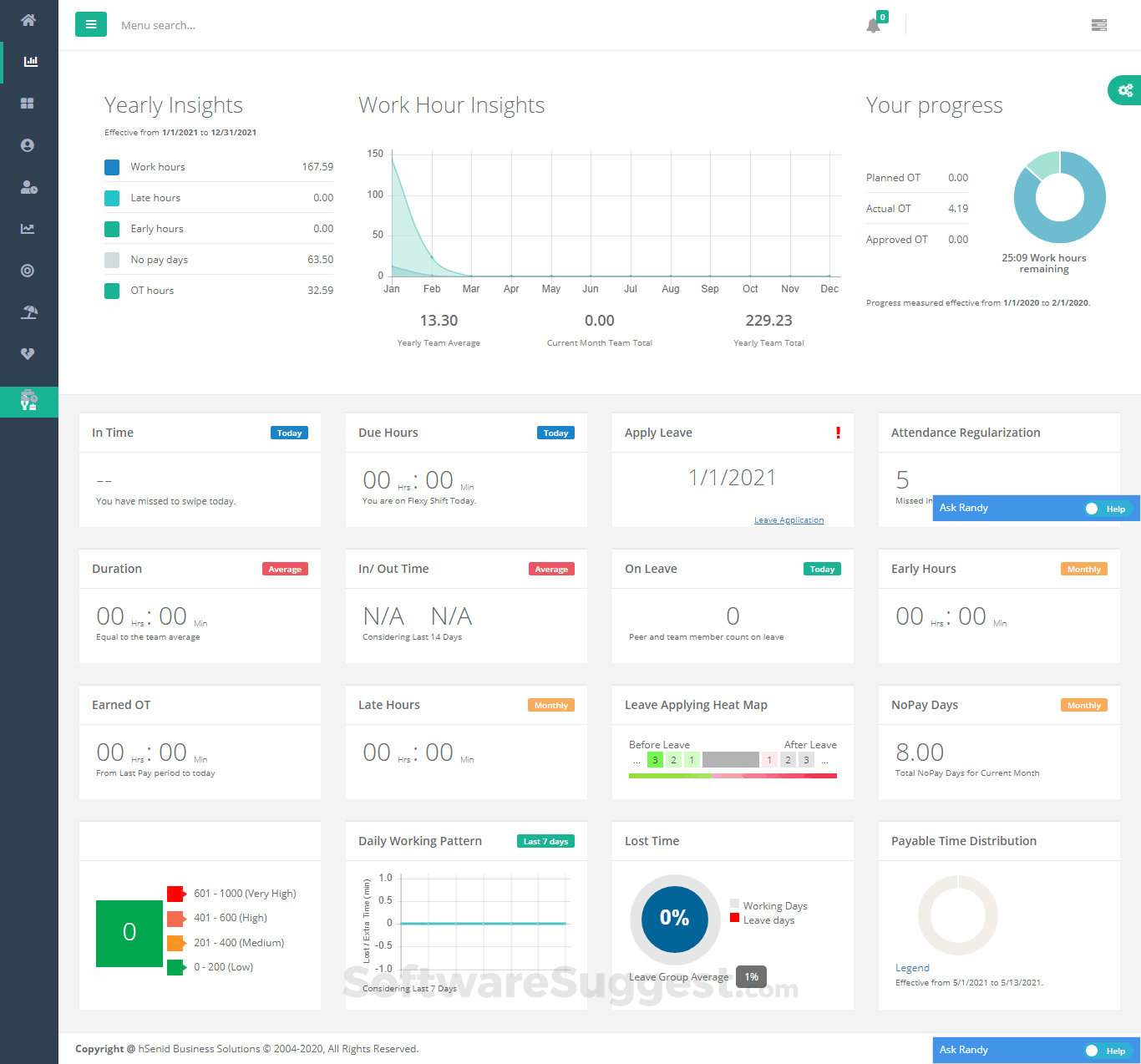The width and height of the screenshot is (1141, 1064).
Task: Toggle the Late hours legend swatch
Action: 112,198
